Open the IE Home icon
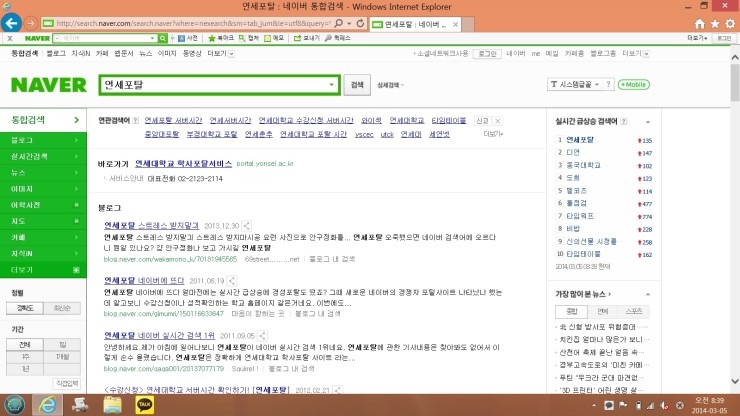The image size is (740, 416). (700, 24)
